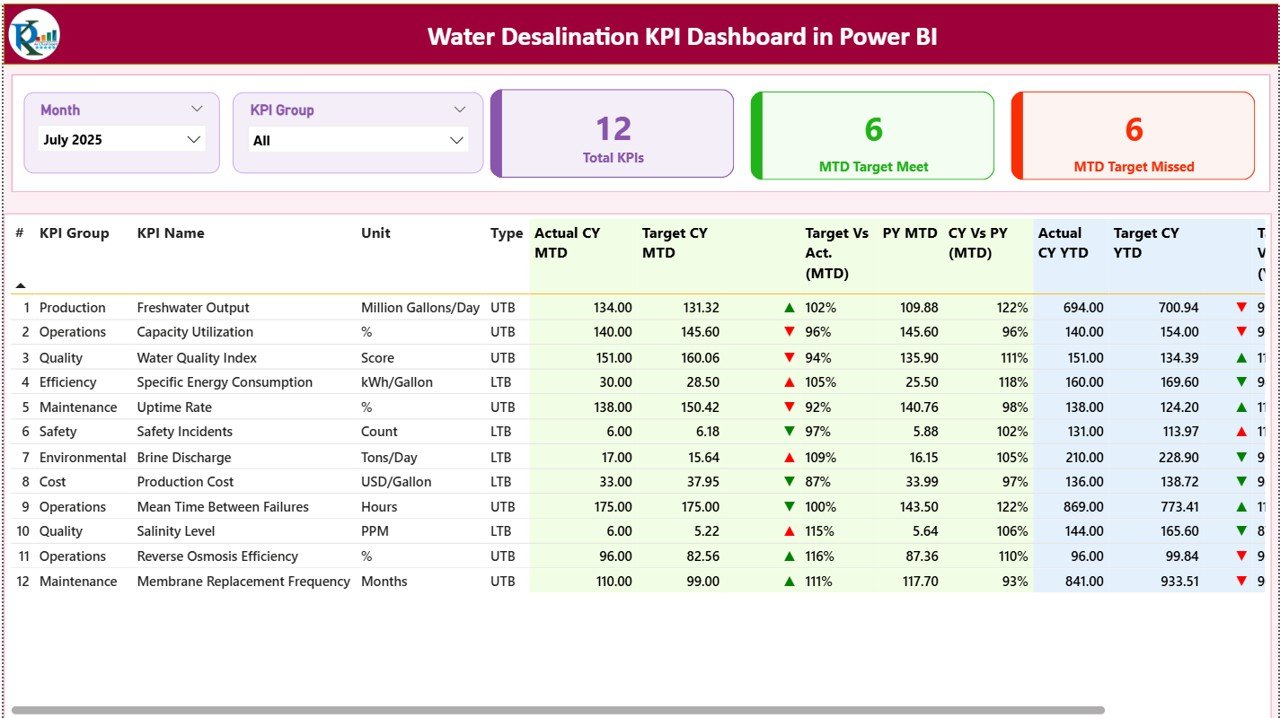
Task: Click the MTD Target Missed card
Action: coord(1133,135)
